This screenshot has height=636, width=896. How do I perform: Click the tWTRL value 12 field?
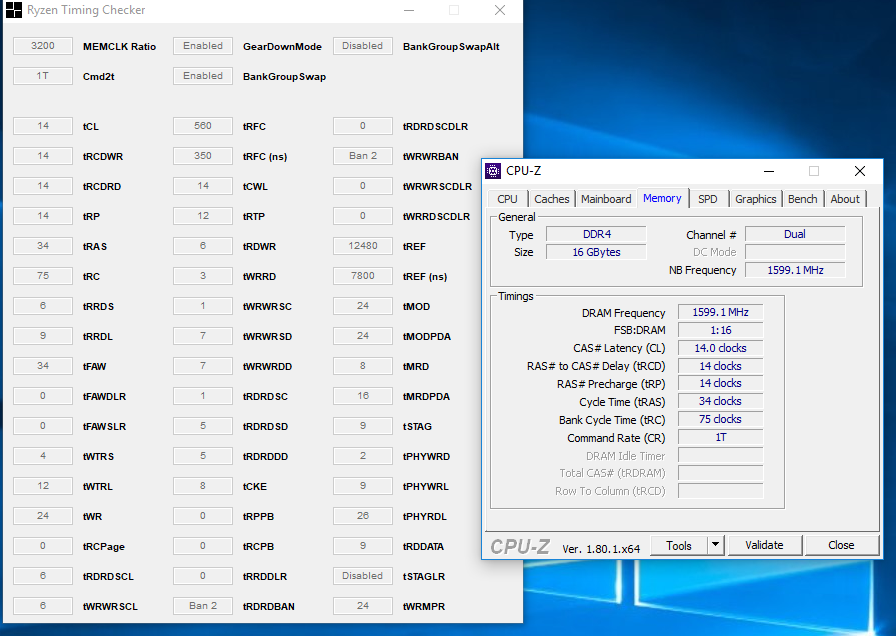point(43,486)
